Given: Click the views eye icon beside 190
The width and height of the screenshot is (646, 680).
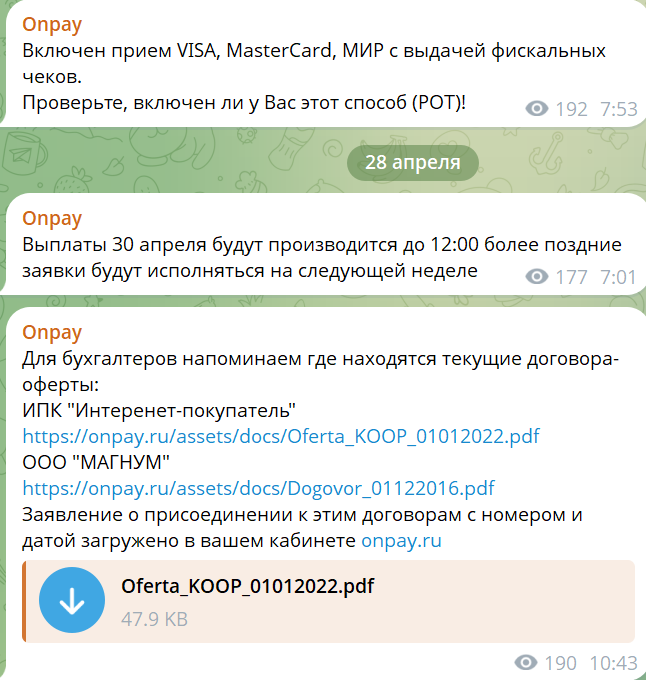Looking at the screenshot, I should tap(525, 662).
